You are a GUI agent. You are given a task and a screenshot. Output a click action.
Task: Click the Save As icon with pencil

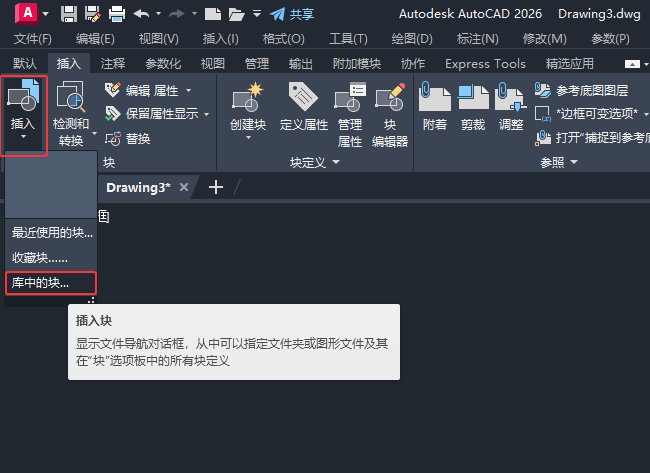92,14
